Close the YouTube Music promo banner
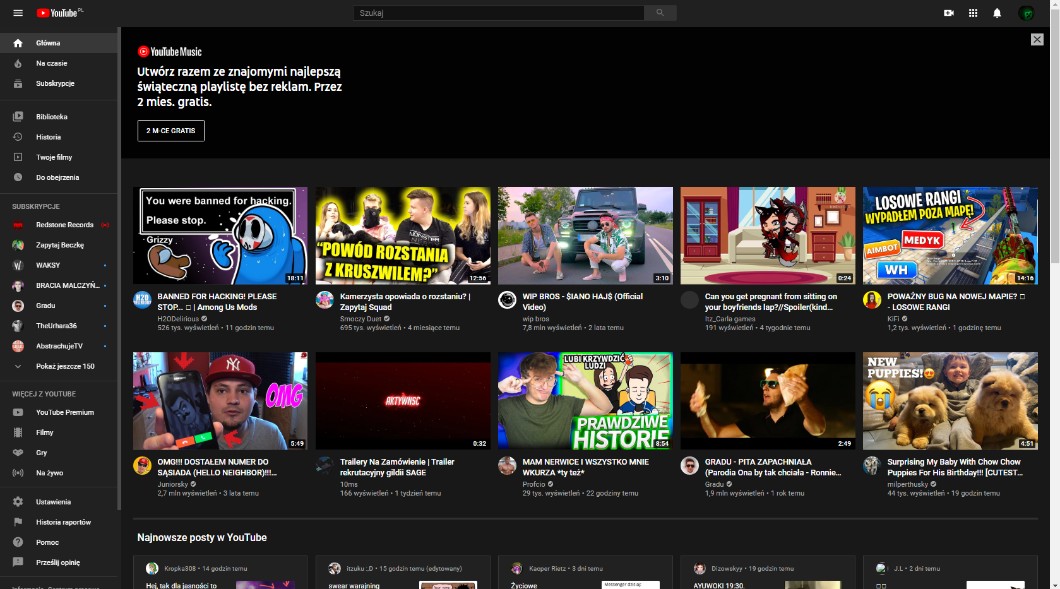 click(1037, 39)
